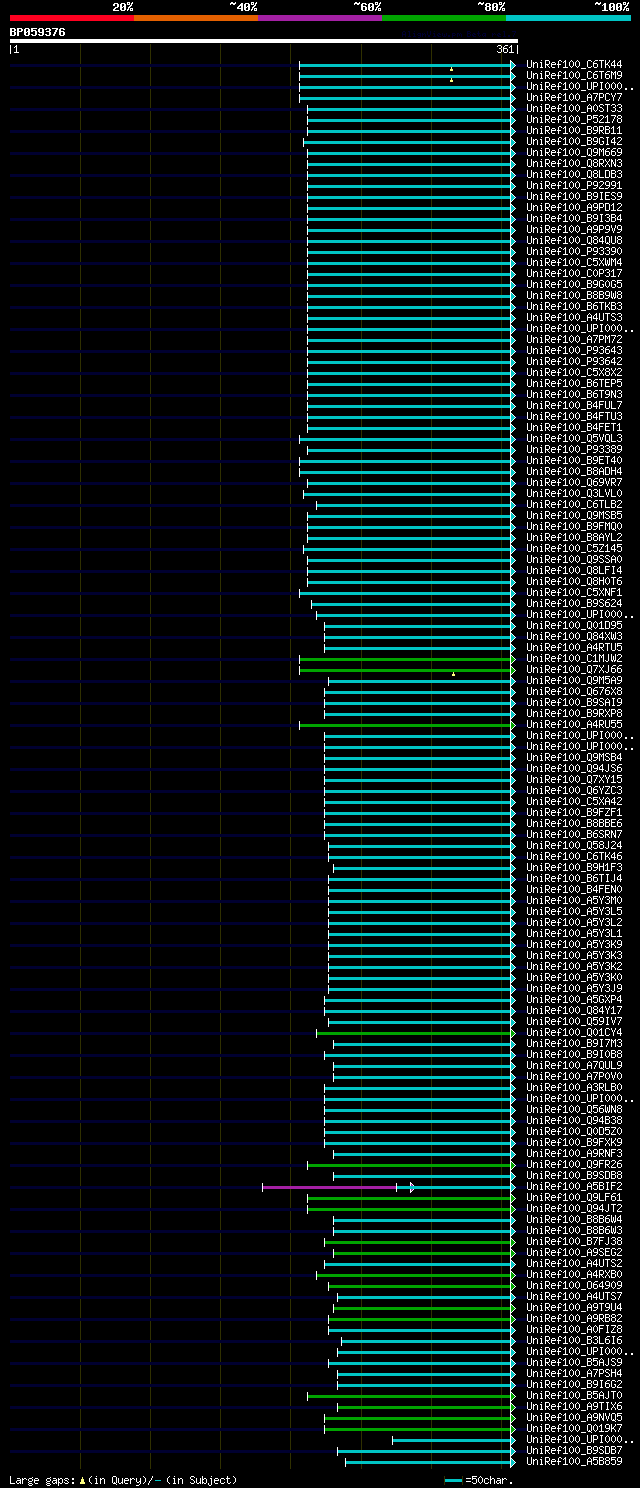Select the UniRef100_Q9M669 label
Image resolution: width=640 pixels, height=1488 pixels.
coord(573,153)
